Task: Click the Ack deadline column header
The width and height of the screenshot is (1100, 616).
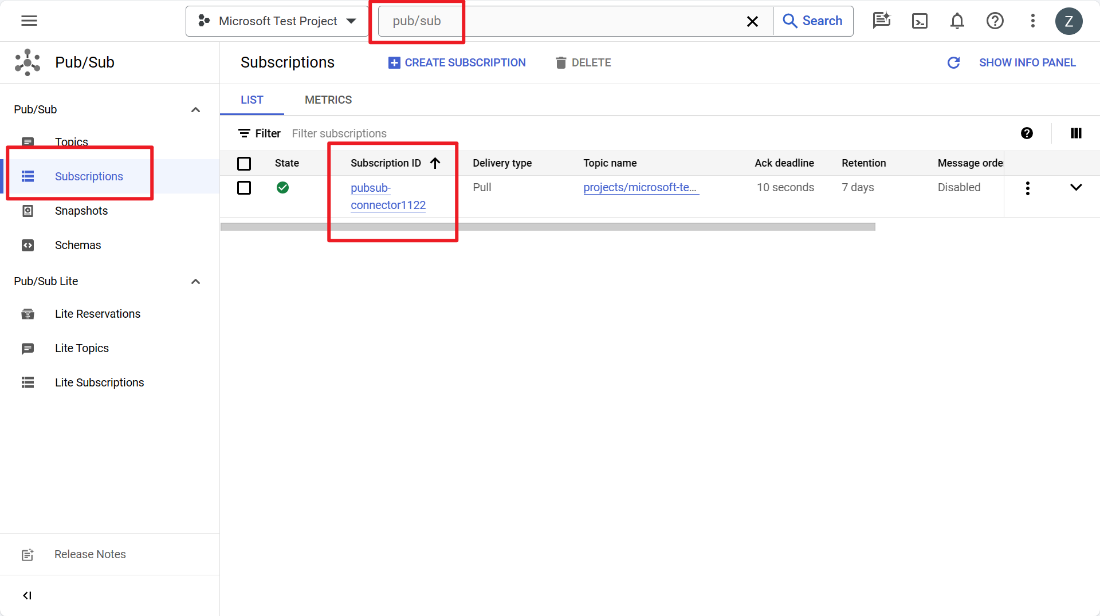Action: pos(784,163)
